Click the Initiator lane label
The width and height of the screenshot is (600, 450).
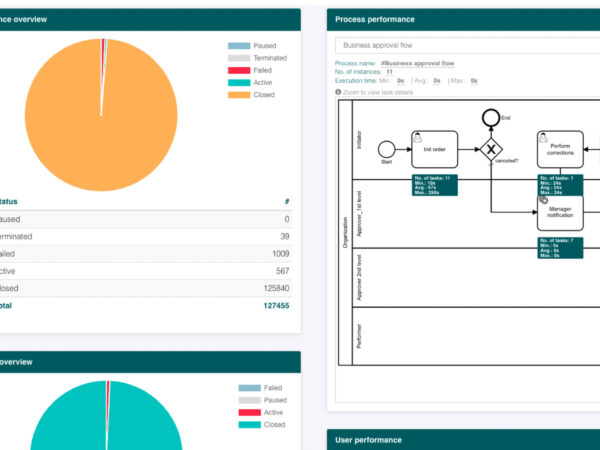359,140
